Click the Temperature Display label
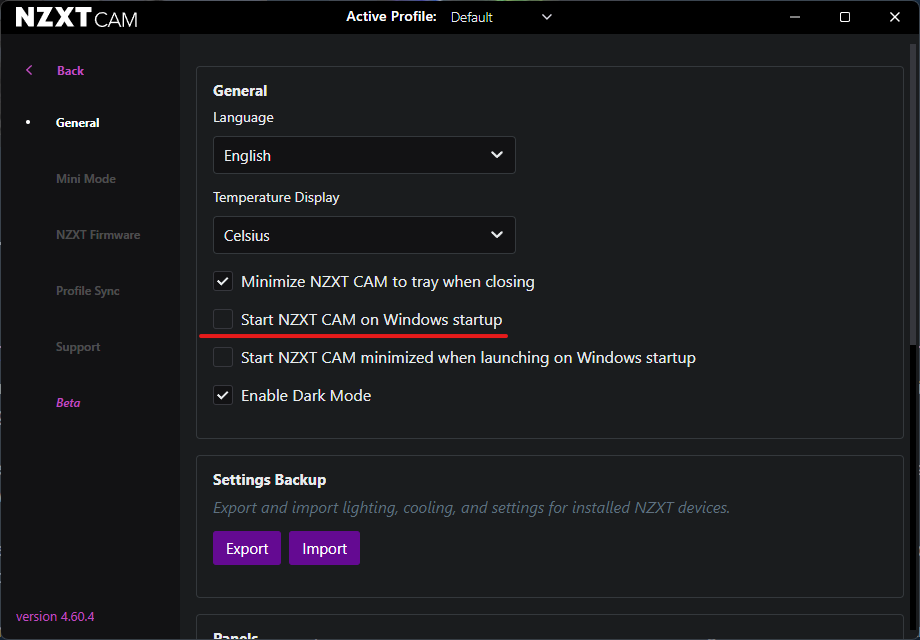 click(x=276, y=198)
